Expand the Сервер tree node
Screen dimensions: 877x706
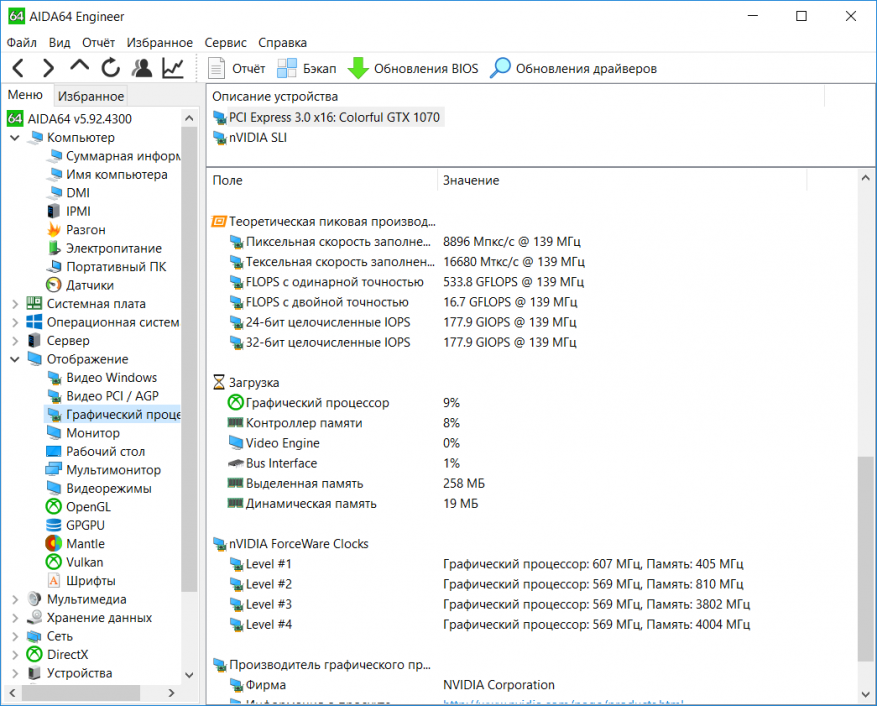tap(15, 341)
